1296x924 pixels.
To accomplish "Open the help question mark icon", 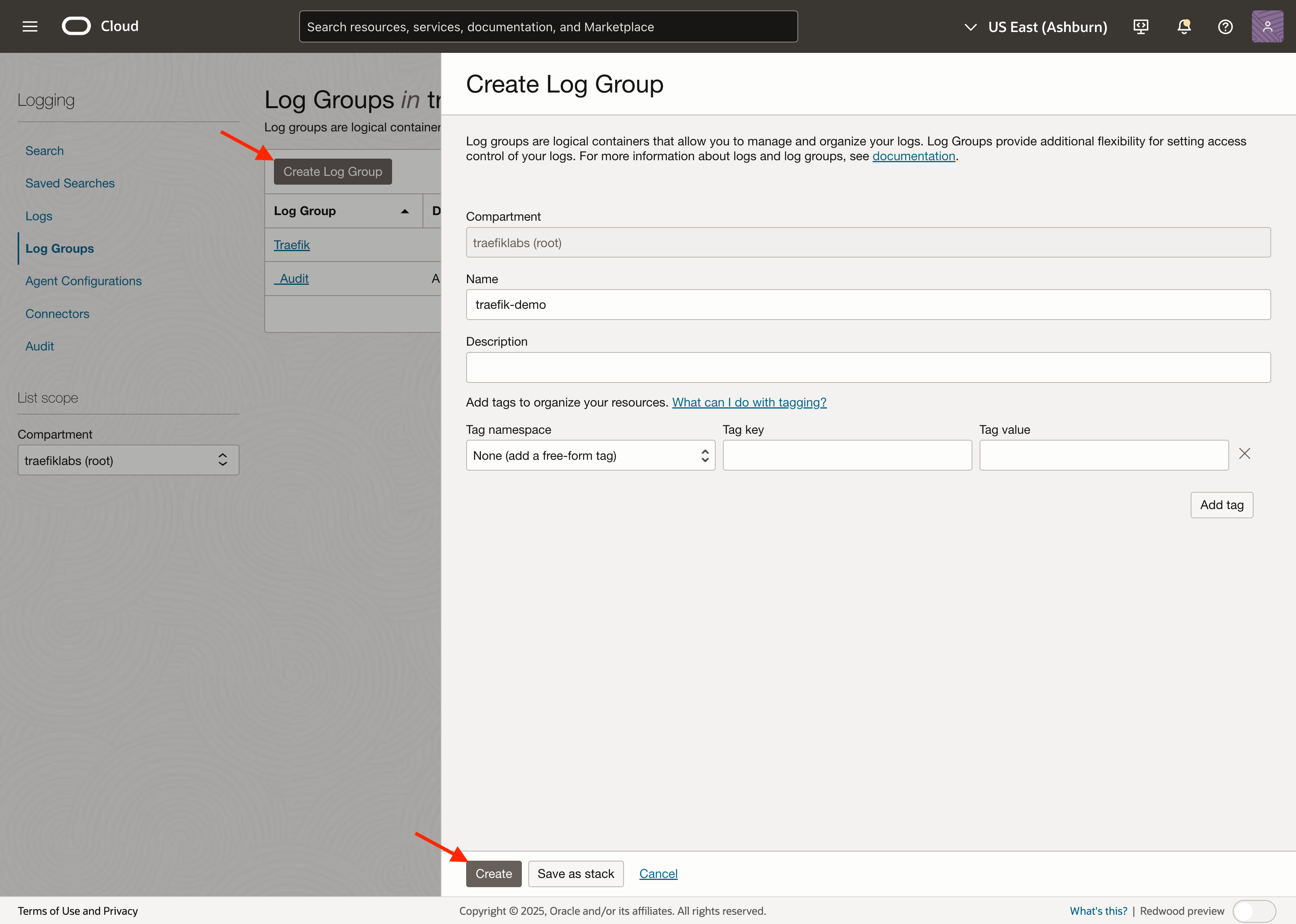I will 1225,27.
